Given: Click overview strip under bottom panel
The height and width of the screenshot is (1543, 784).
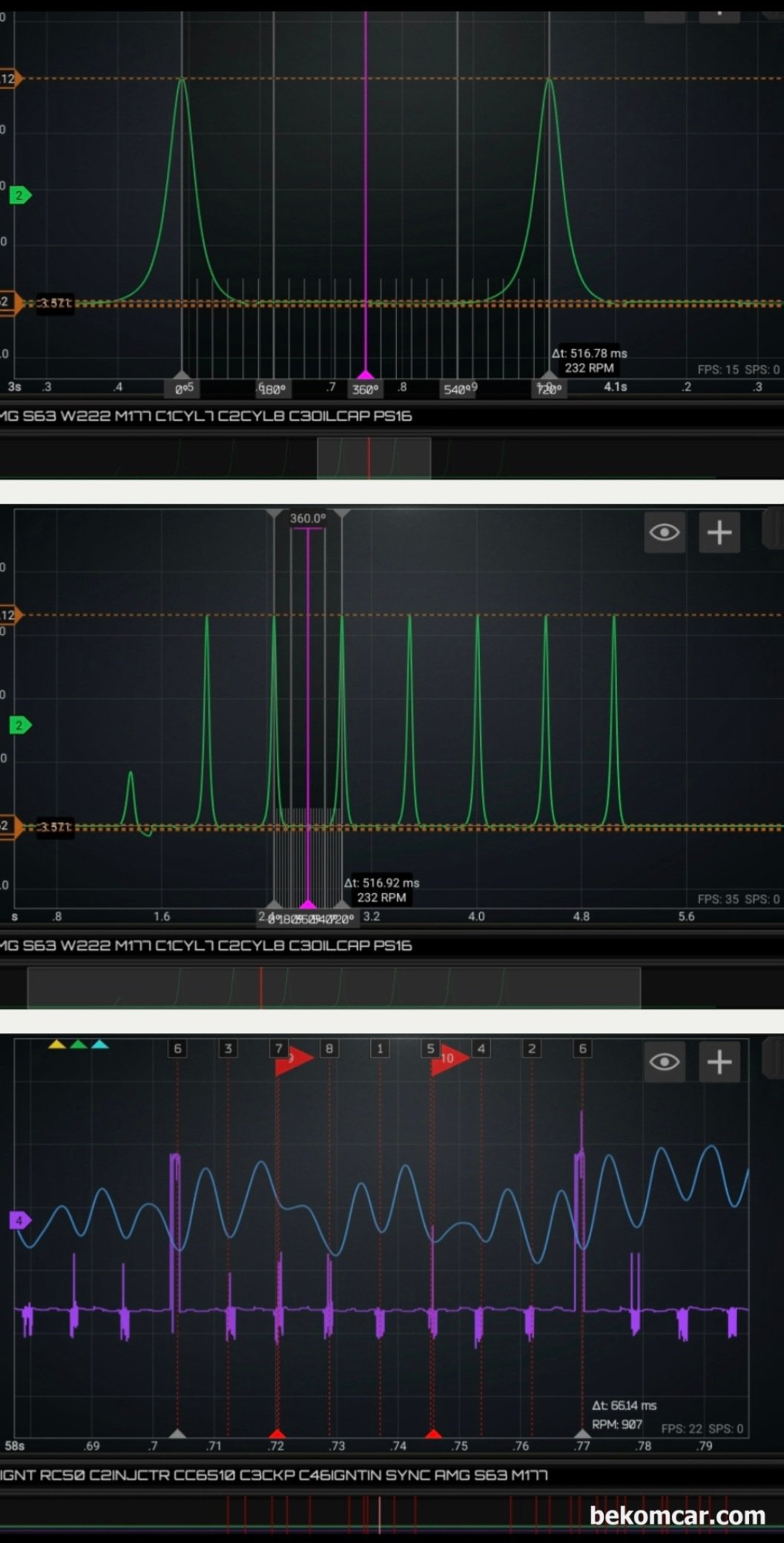Looking at the screenshot, I should 392,1514.
